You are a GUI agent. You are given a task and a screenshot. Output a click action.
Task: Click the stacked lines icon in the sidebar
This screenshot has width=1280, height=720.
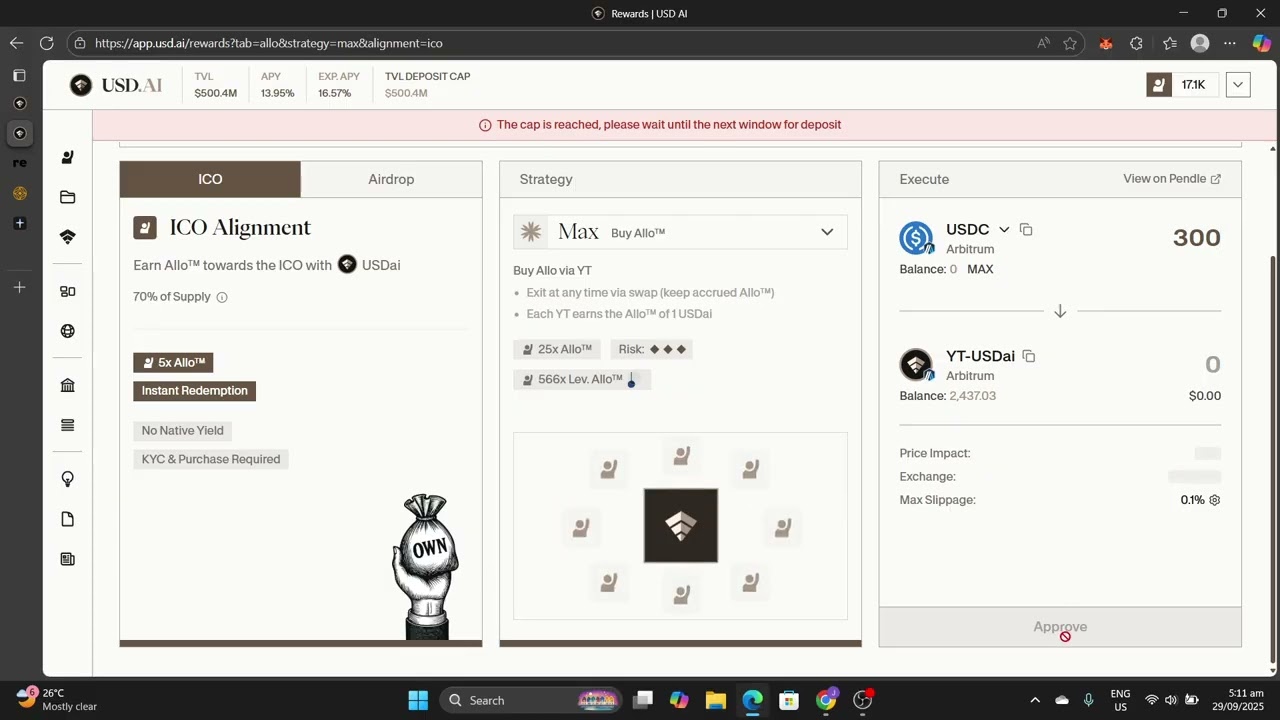point(68,425)
